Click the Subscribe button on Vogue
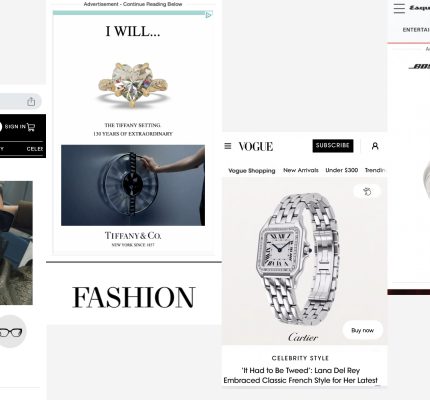 coord(333,146)
